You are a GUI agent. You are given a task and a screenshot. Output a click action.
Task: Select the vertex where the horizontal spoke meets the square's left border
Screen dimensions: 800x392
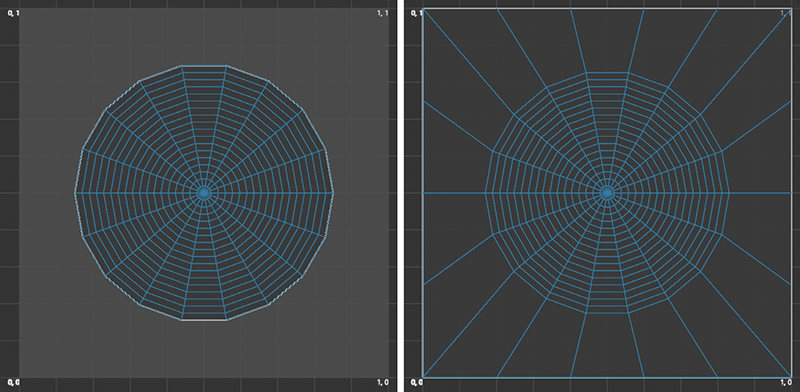423,192
